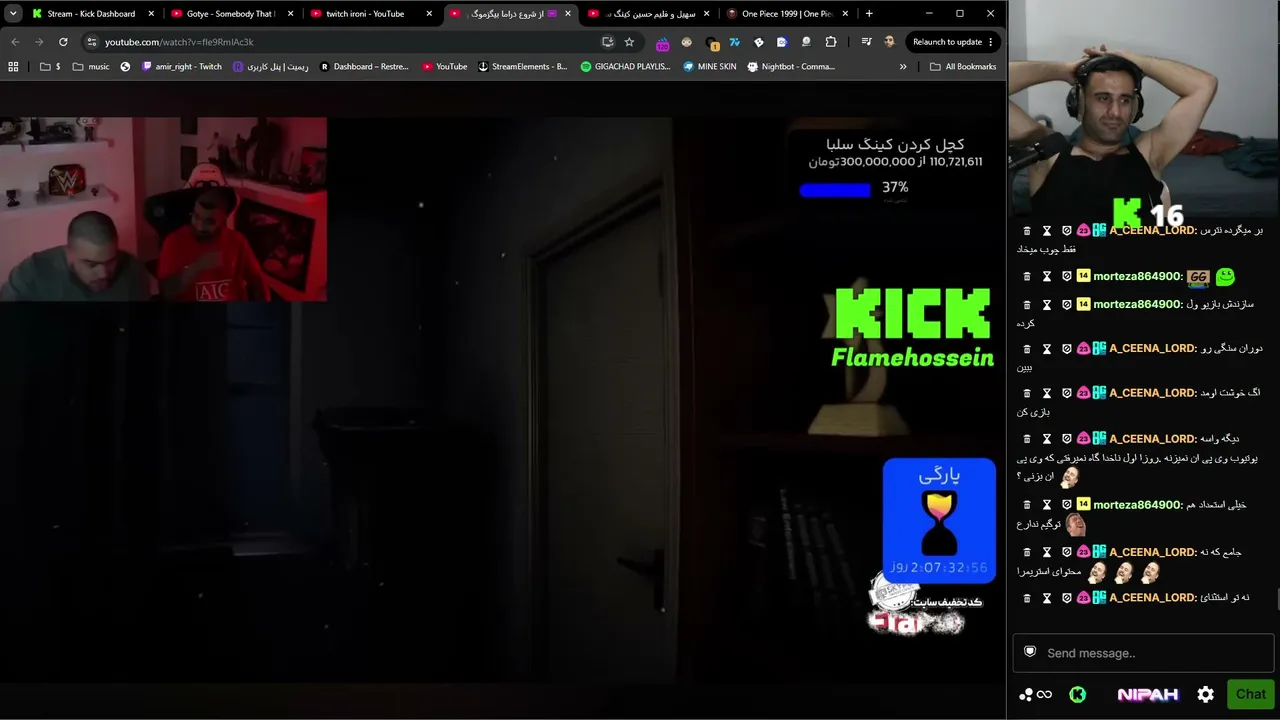Timeout A_CEENA_LORD on the "ببین" message
This screenshot has width=1280, height=720.
pyautogui.click(x=1047, y=348)
